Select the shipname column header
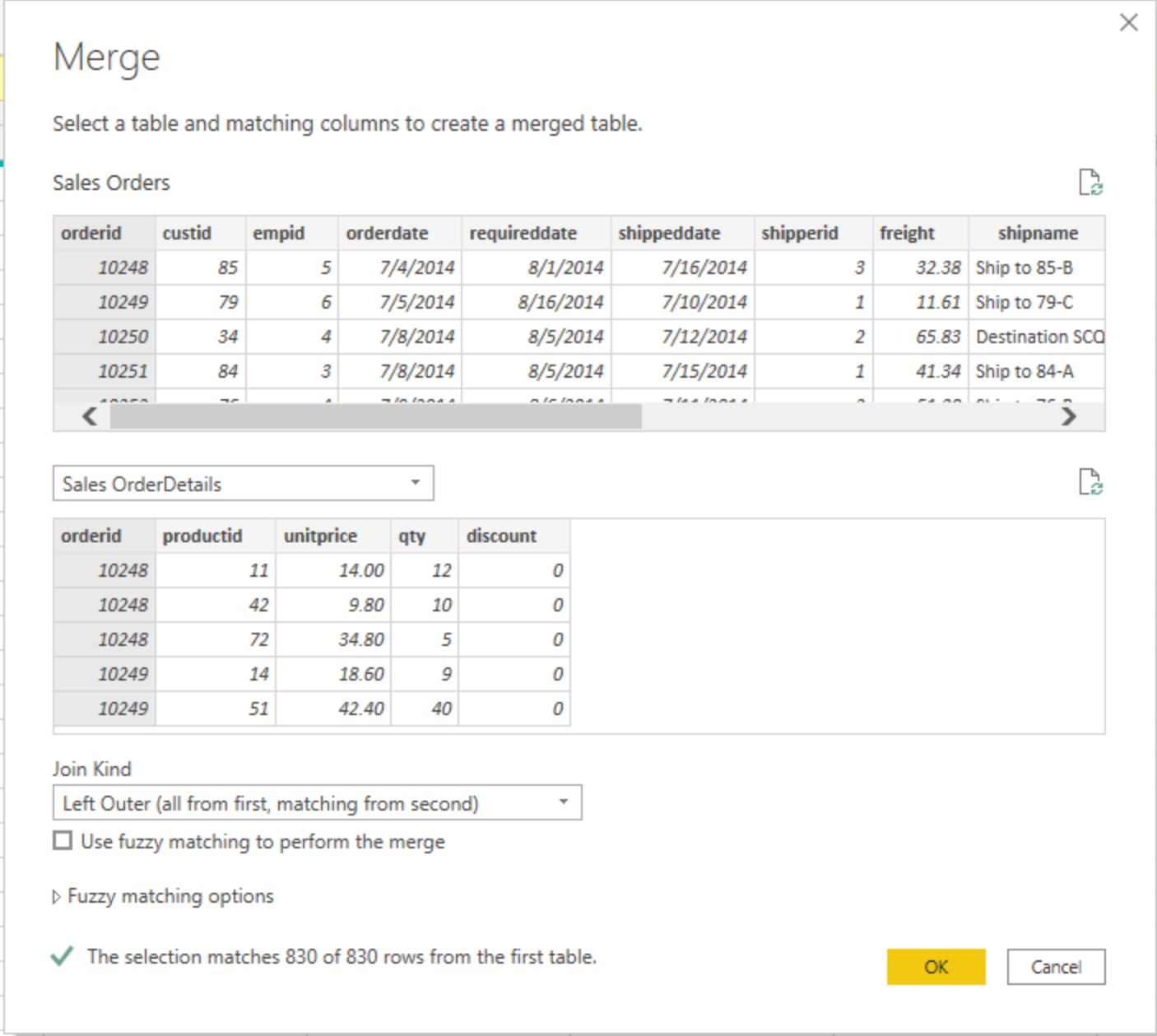 tap(1037, 234)
